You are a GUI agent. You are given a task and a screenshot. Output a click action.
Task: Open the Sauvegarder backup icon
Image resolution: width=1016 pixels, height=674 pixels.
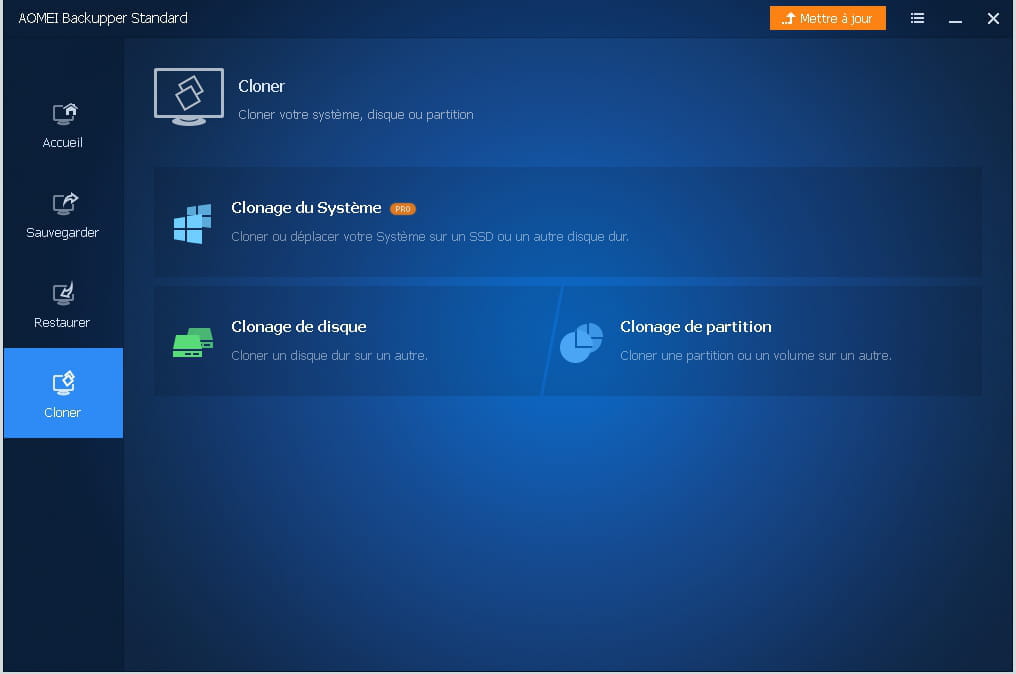64,204
